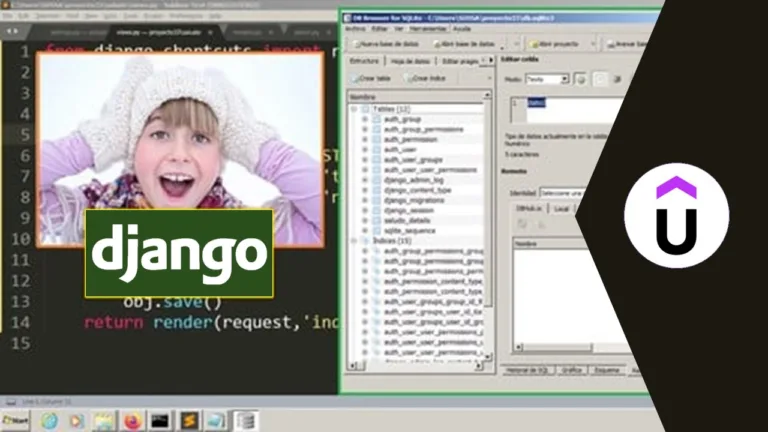Select the django_session table row
768x432 pixels.
coord(408,211)
